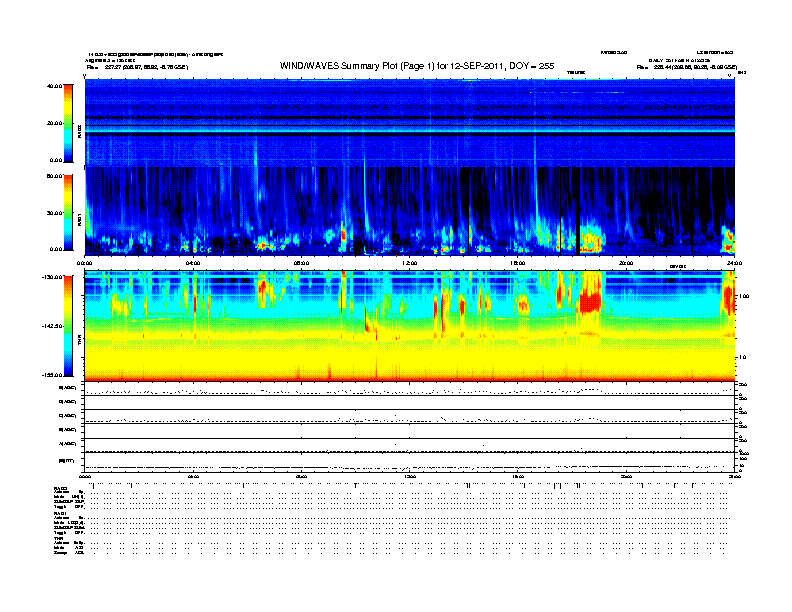792x612 pixels.
Task: Click the TNR heading in bottom status table
Action: [x=58, y=538]
